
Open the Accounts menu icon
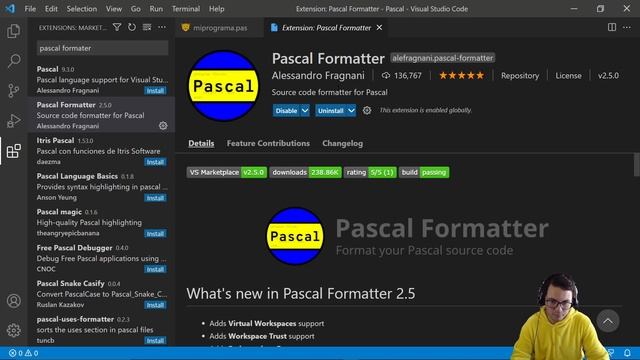pyautogui.click(x=13, y=301)
